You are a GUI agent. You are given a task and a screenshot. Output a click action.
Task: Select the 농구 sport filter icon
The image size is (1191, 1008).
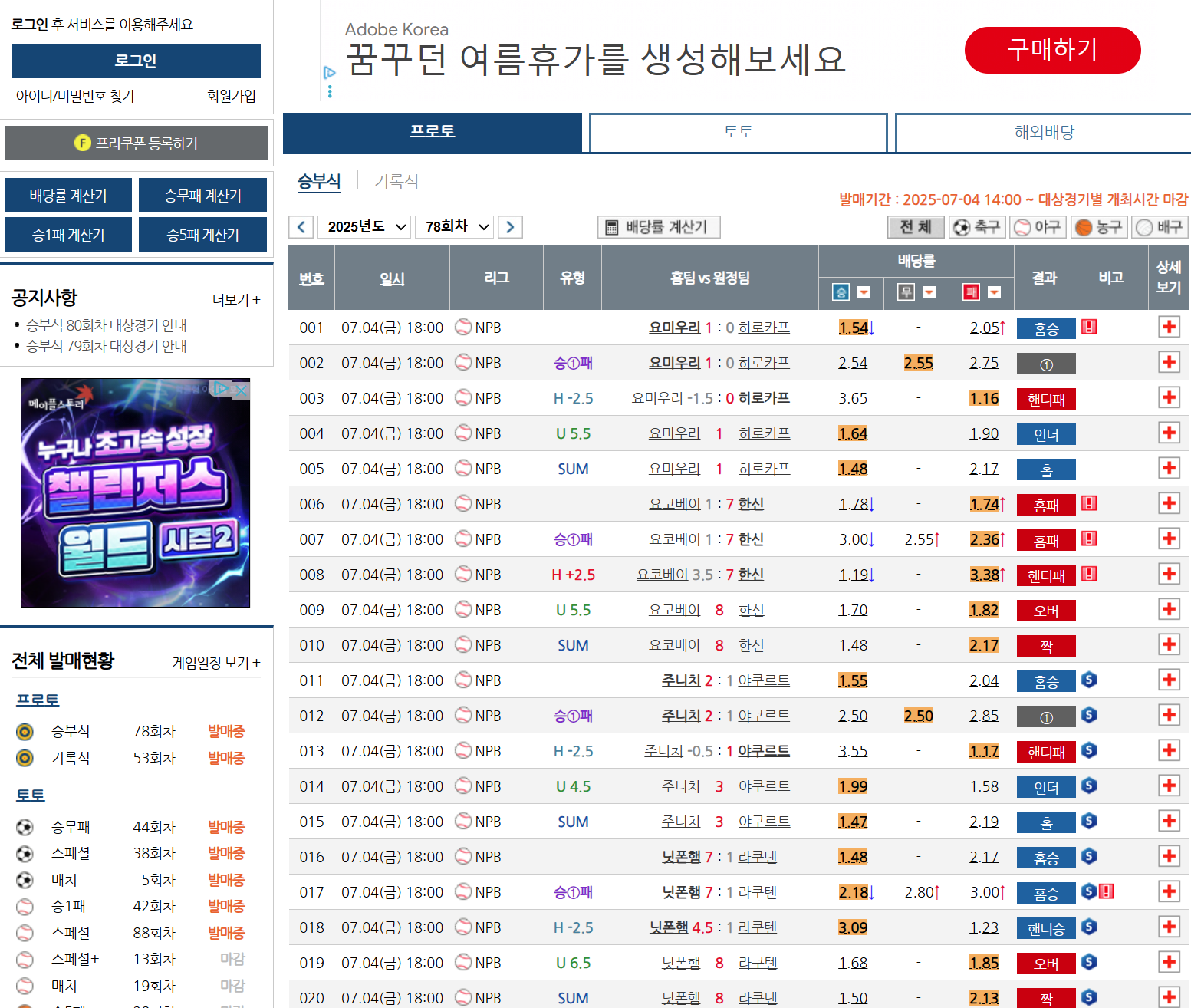point(1099,227)
